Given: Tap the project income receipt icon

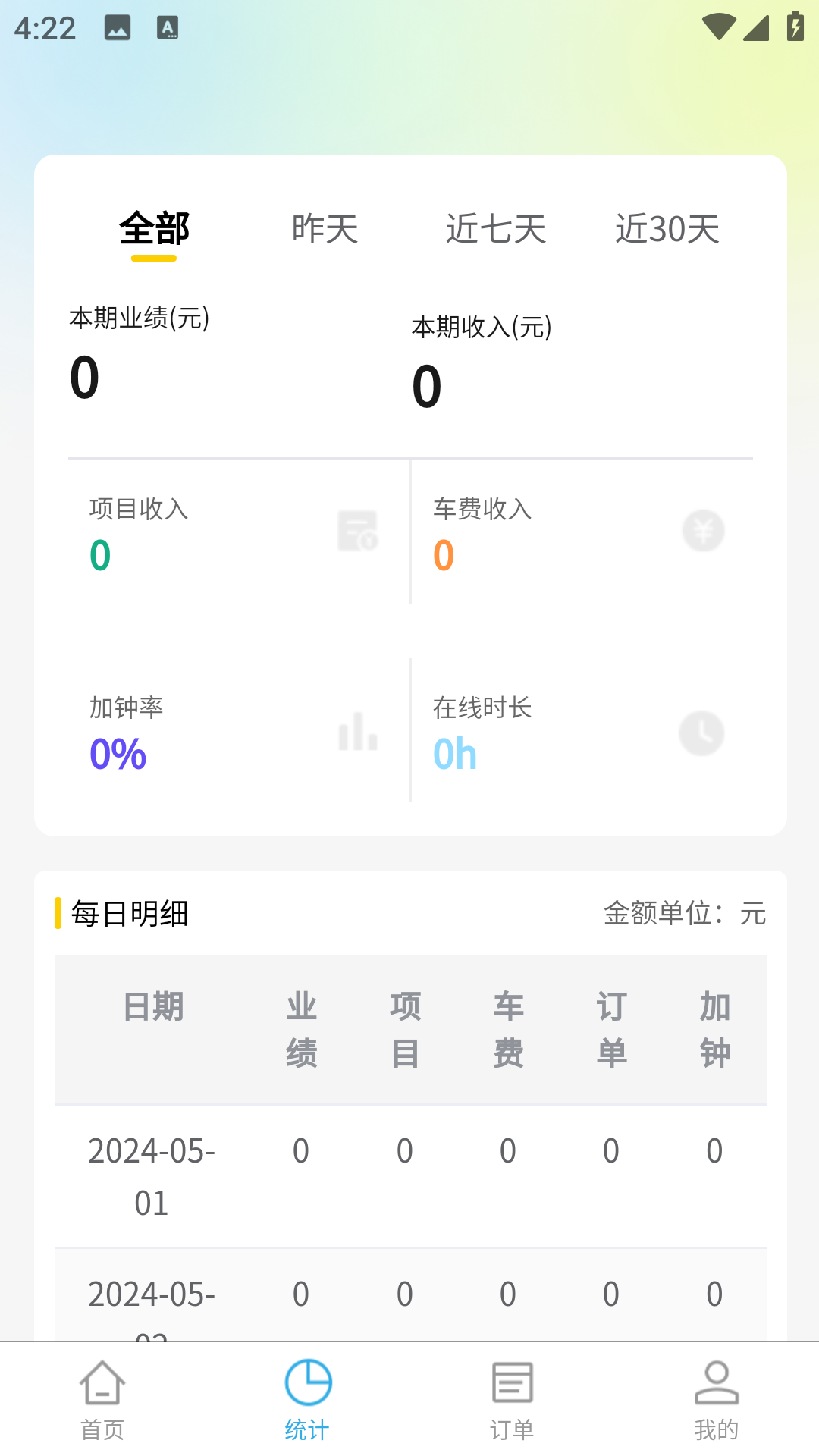Looking at the screenshot, I should coord(357,530).
